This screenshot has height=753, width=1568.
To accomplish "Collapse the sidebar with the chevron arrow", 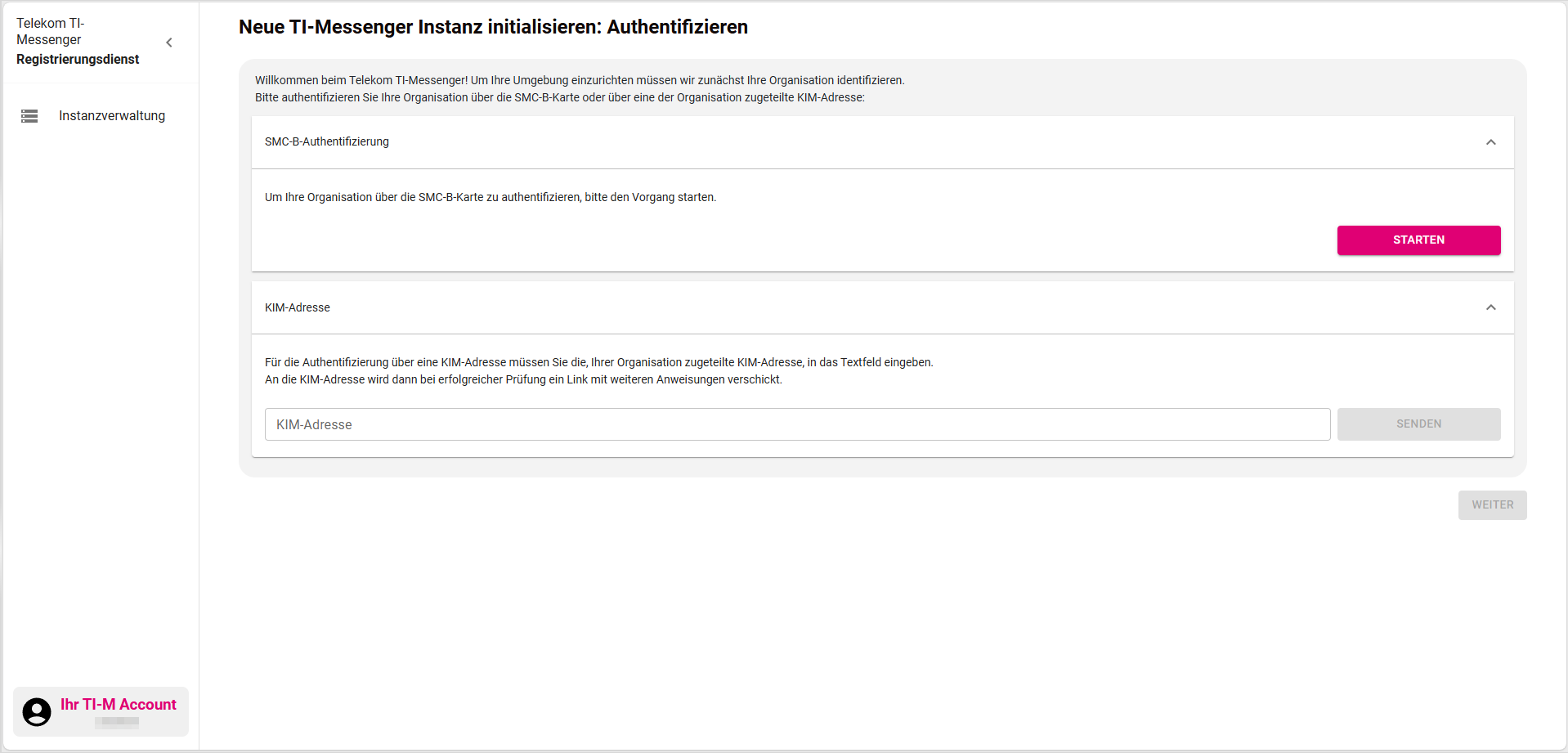I will pos(169,43).
